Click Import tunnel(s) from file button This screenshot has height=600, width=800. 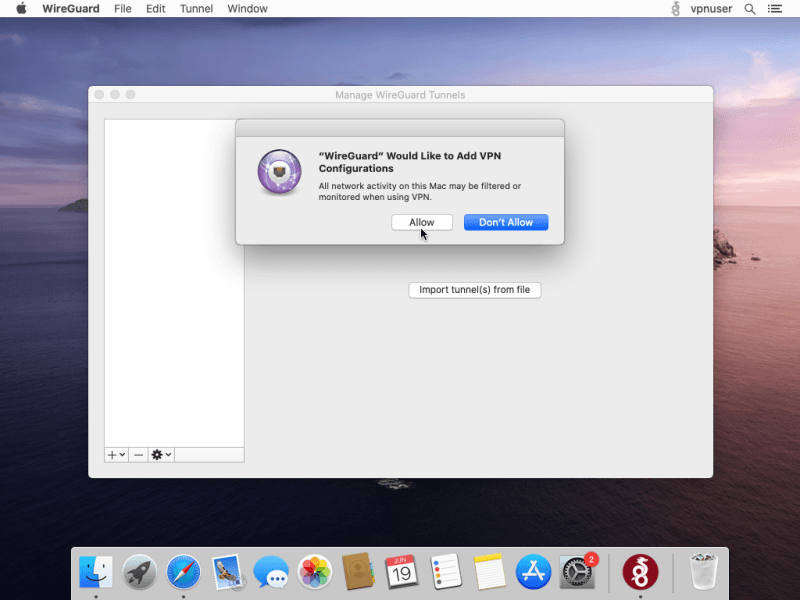(x=474, y=290)
